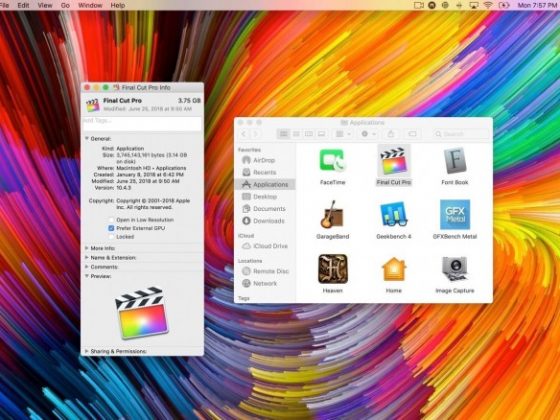The width and height of the screenshot is (560, 420).
Task: Collapse the Preview section
Action: point(87,276)
